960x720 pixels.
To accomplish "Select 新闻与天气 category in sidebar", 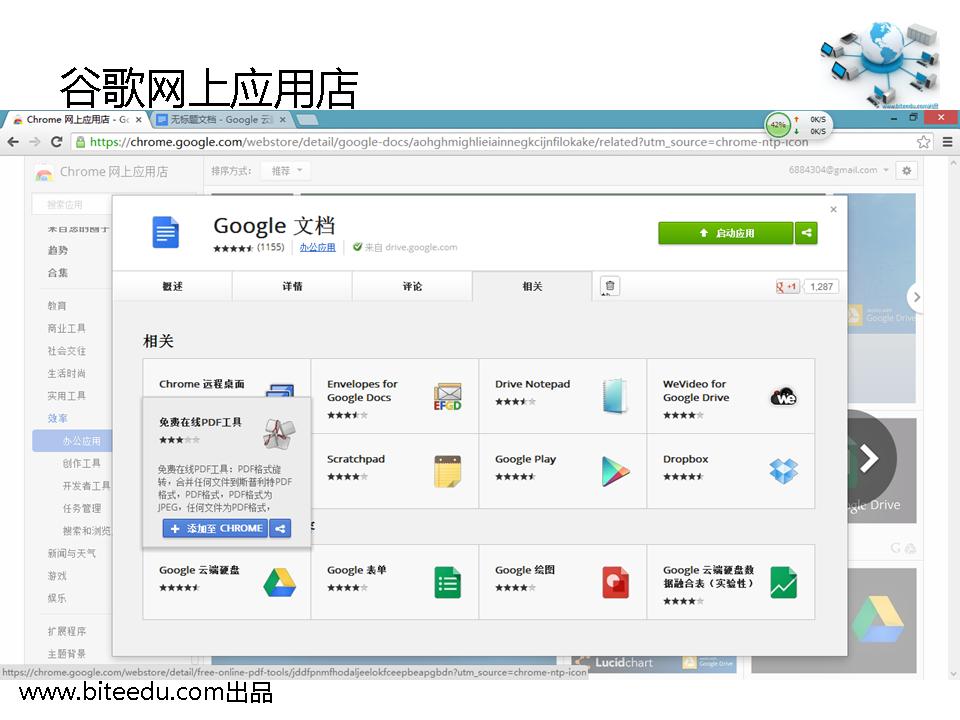I will 72,553.
